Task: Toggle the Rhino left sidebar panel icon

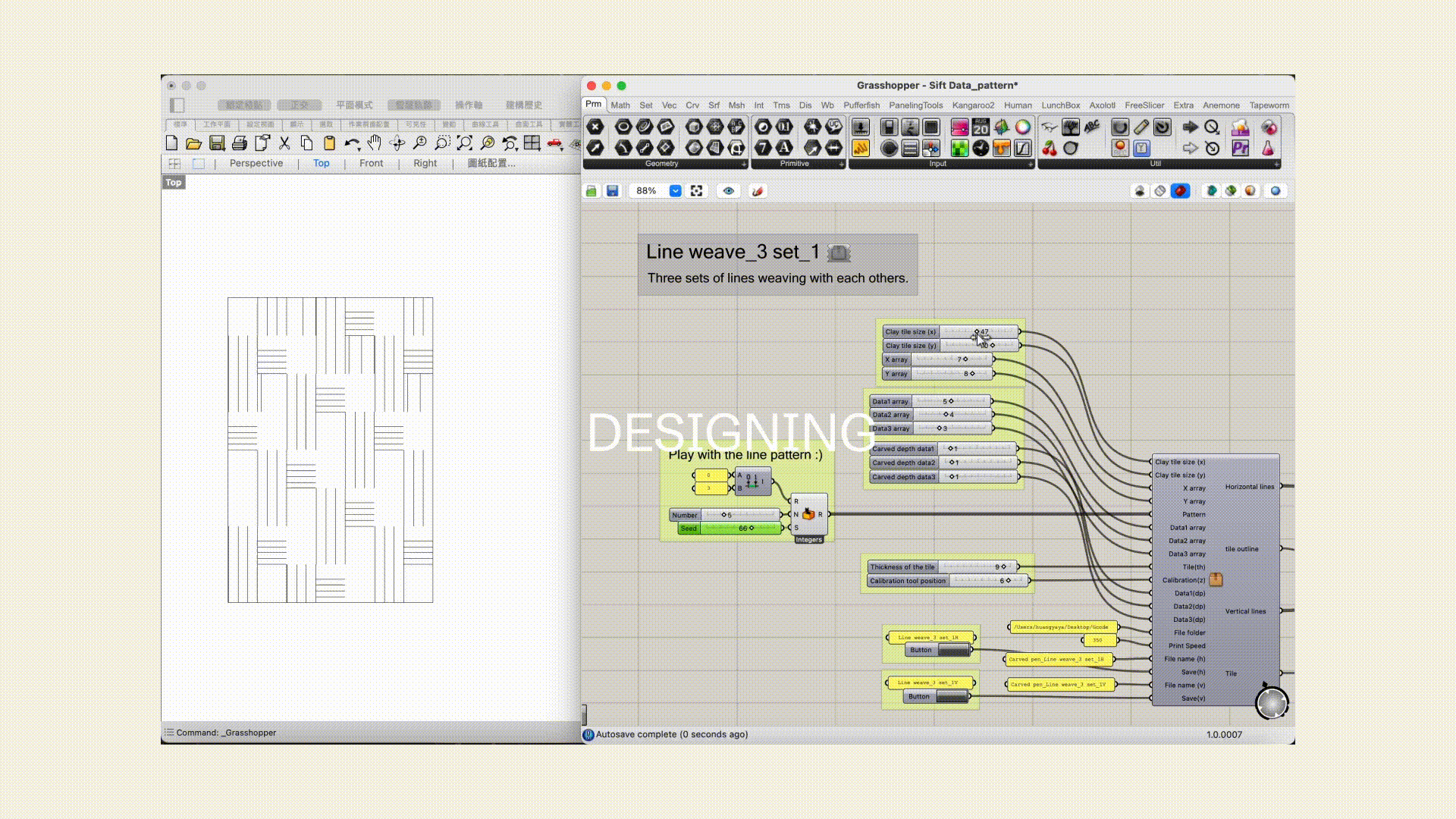Action: pyautogui.click(x=177, y=105)
